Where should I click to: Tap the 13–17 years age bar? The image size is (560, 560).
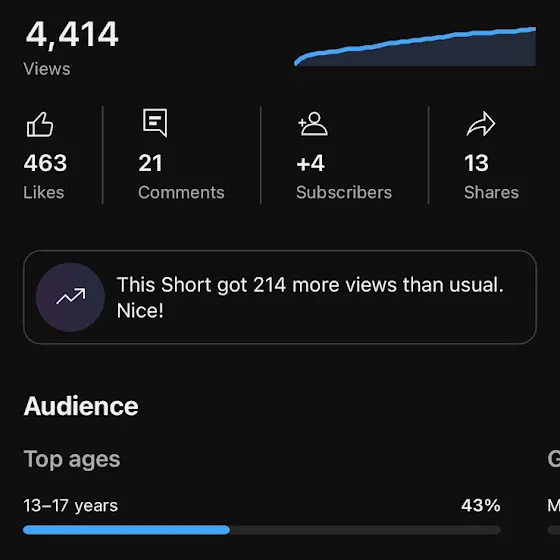[x=262, y=530]
